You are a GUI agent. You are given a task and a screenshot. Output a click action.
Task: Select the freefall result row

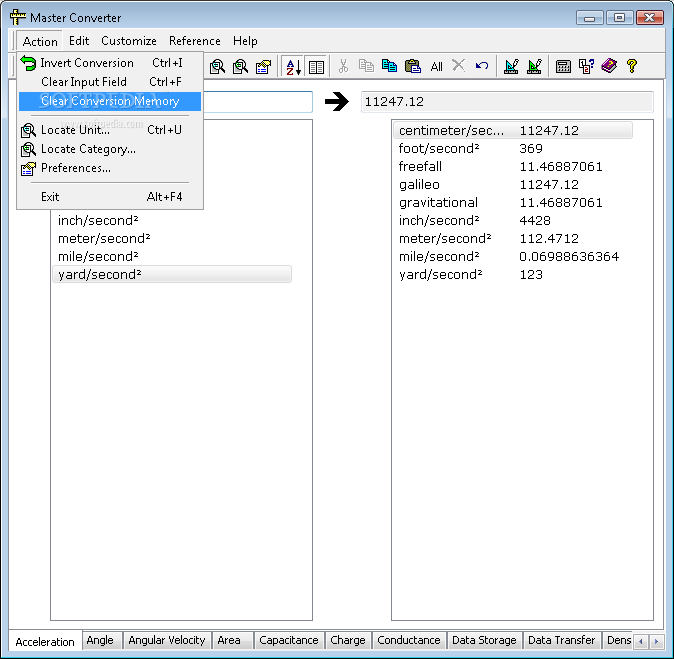(513, 166)
